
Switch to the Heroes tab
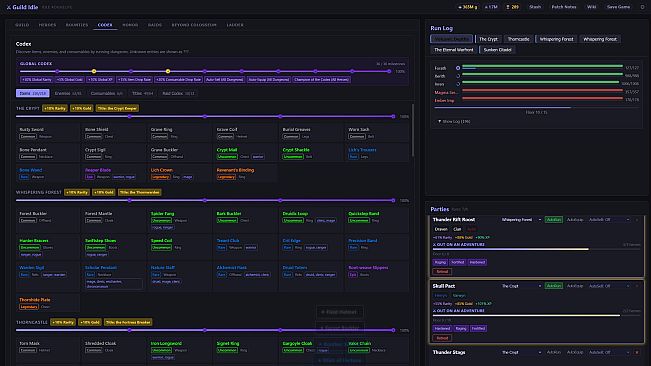[x=47, y=25]
